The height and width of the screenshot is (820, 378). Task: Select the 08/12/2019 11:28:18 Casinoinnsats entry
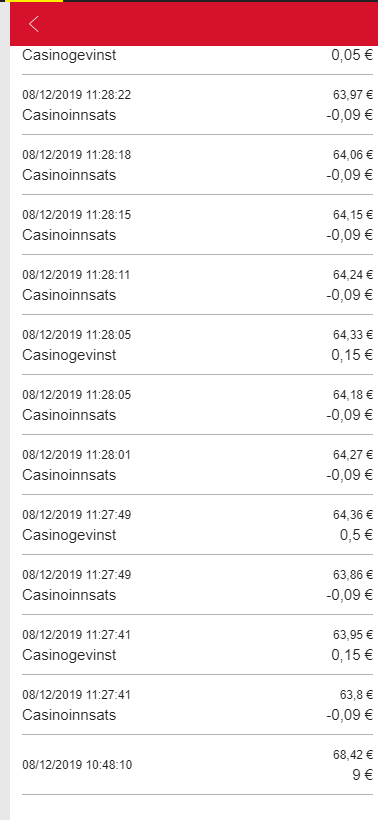pos(198,165)
